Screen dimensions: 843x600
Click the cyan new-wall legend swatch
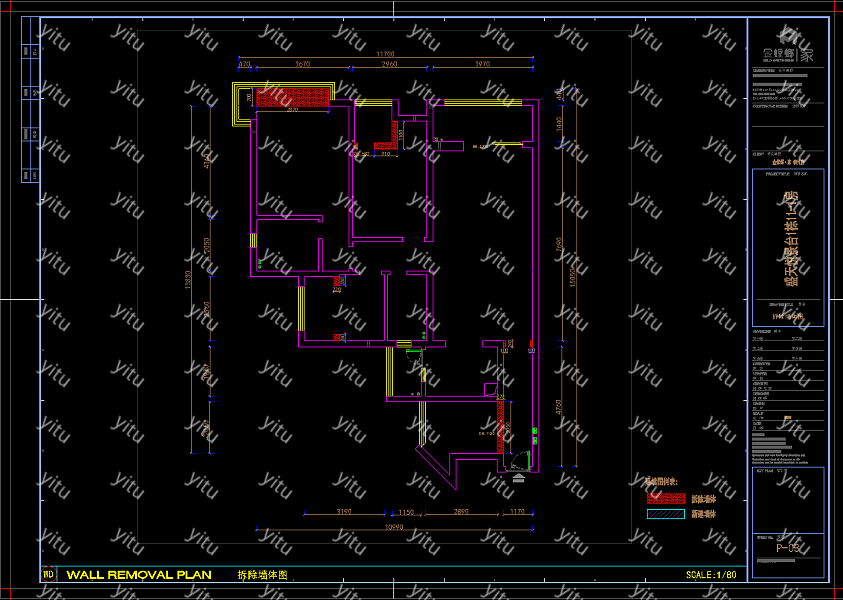pos(667,514)
